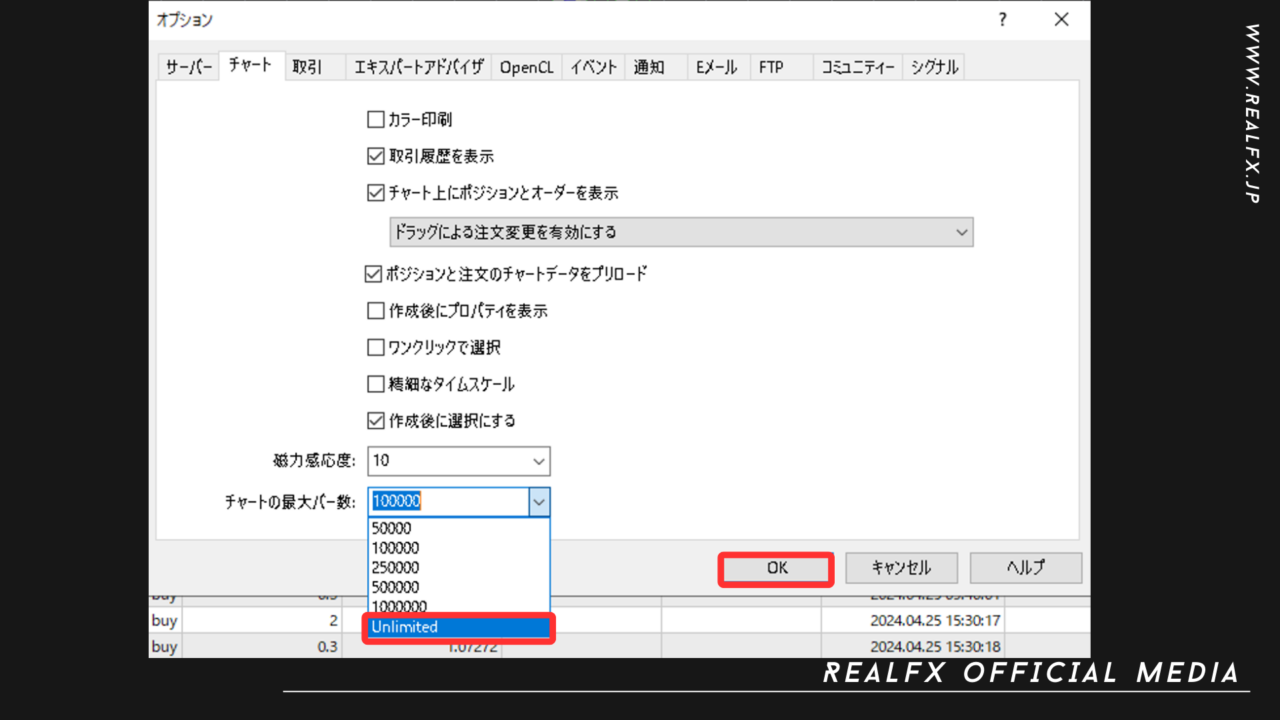Open the シグナル tab

pos(933,66)
